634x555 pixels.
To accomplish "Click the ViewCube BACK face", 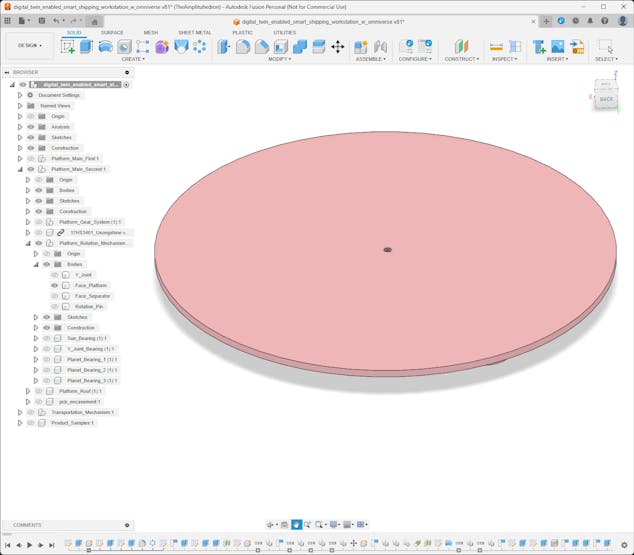I will point(606,99).
